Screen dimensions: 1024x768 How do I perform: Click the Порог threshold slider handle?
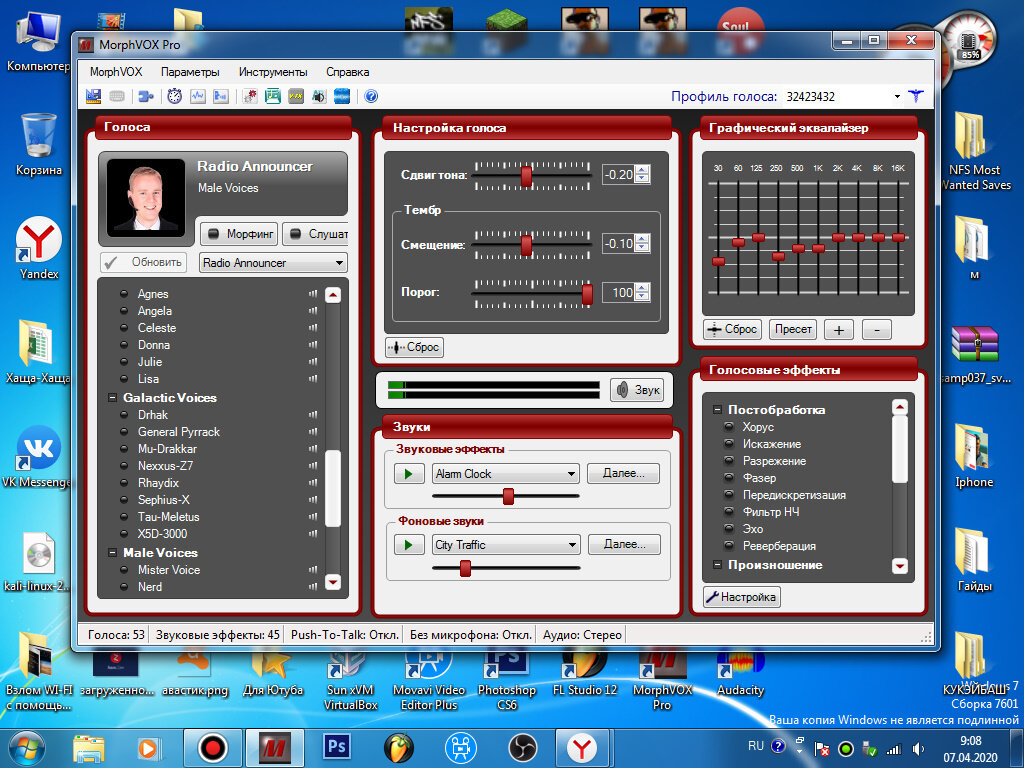pyautogui.click(x=587, y=294)
